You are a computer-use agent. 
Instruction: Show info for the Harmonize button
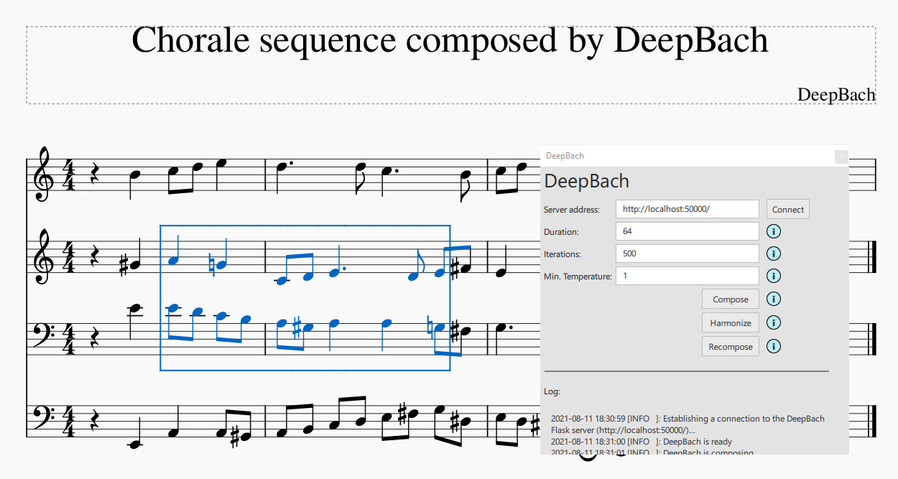774,323
